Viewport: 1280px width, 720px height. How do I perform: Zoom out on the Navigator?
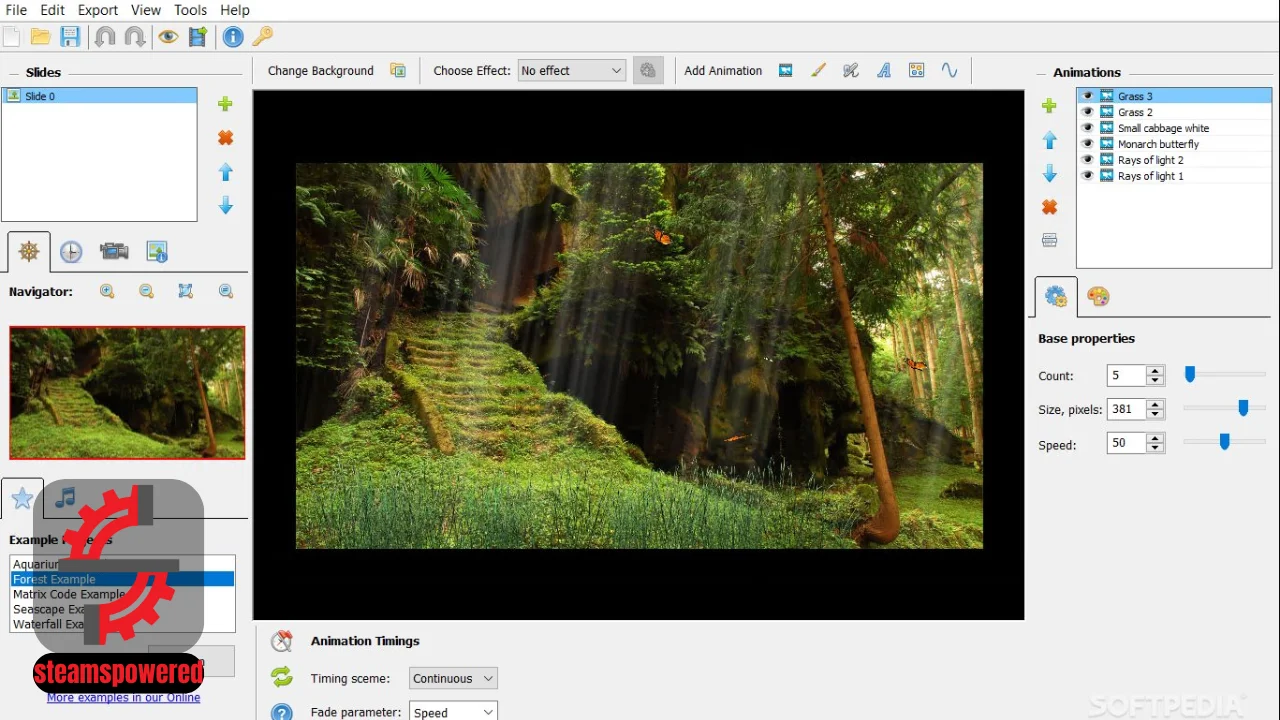point(146,291)
